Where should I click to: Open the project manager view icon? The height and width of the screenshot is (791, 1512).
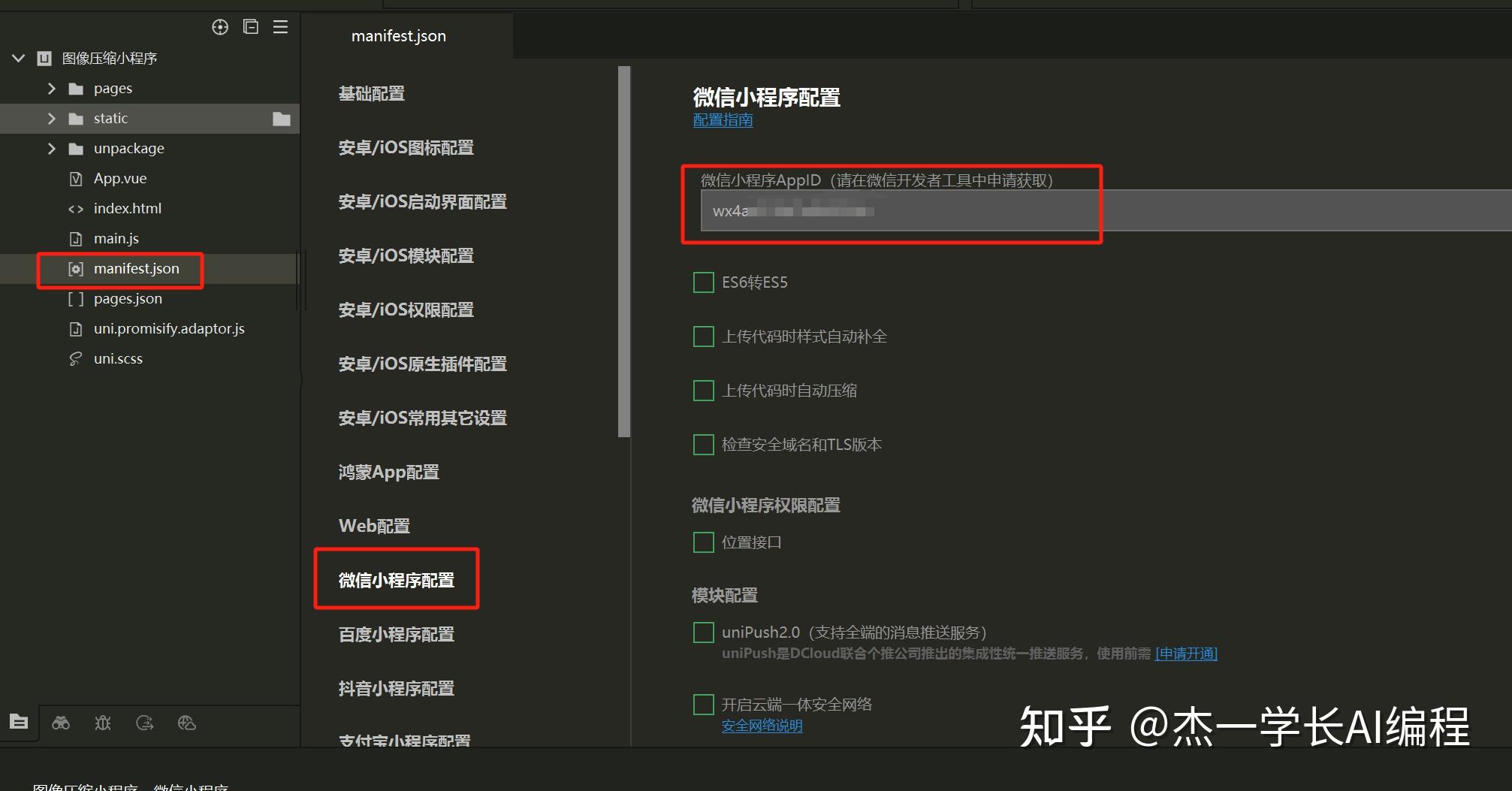click(19, 722)
